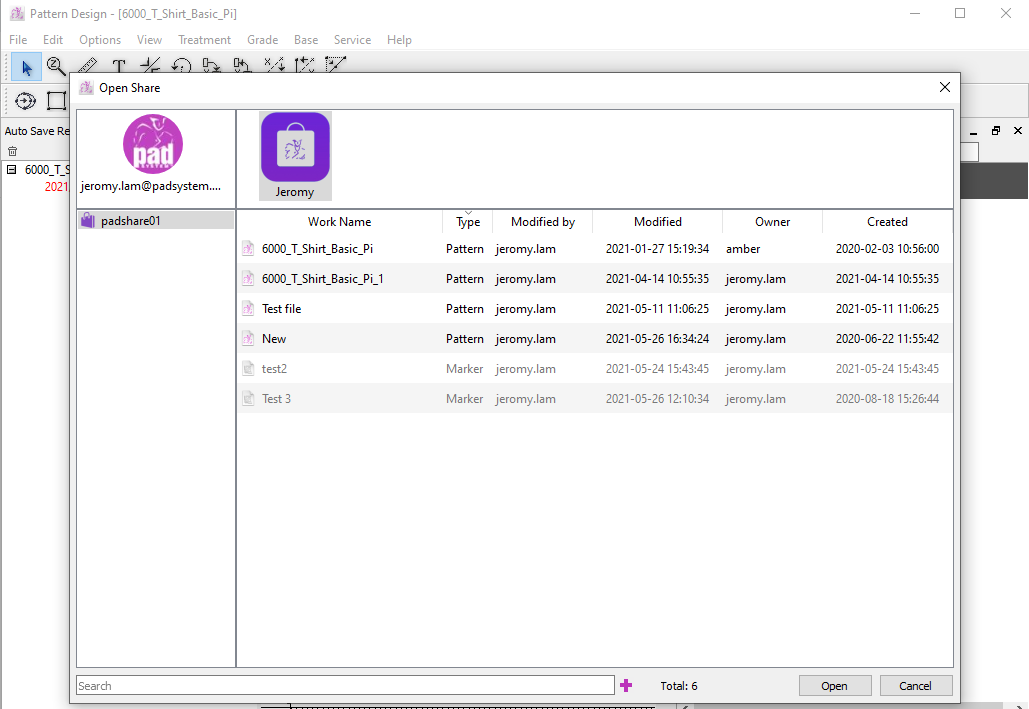Select the arrow pointer tool

point(26,67)
